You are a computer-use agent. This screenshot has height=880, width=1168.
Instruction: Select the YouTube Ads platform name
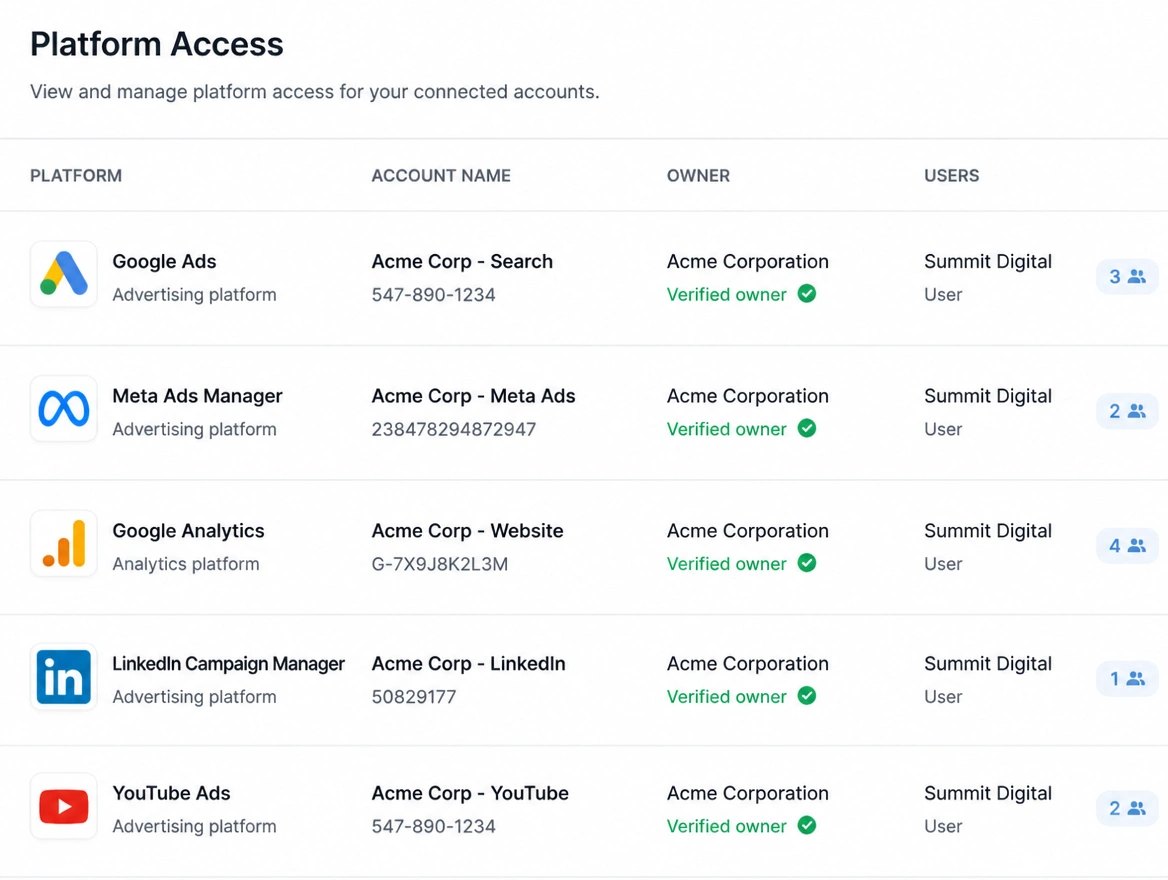click(171, 793)
